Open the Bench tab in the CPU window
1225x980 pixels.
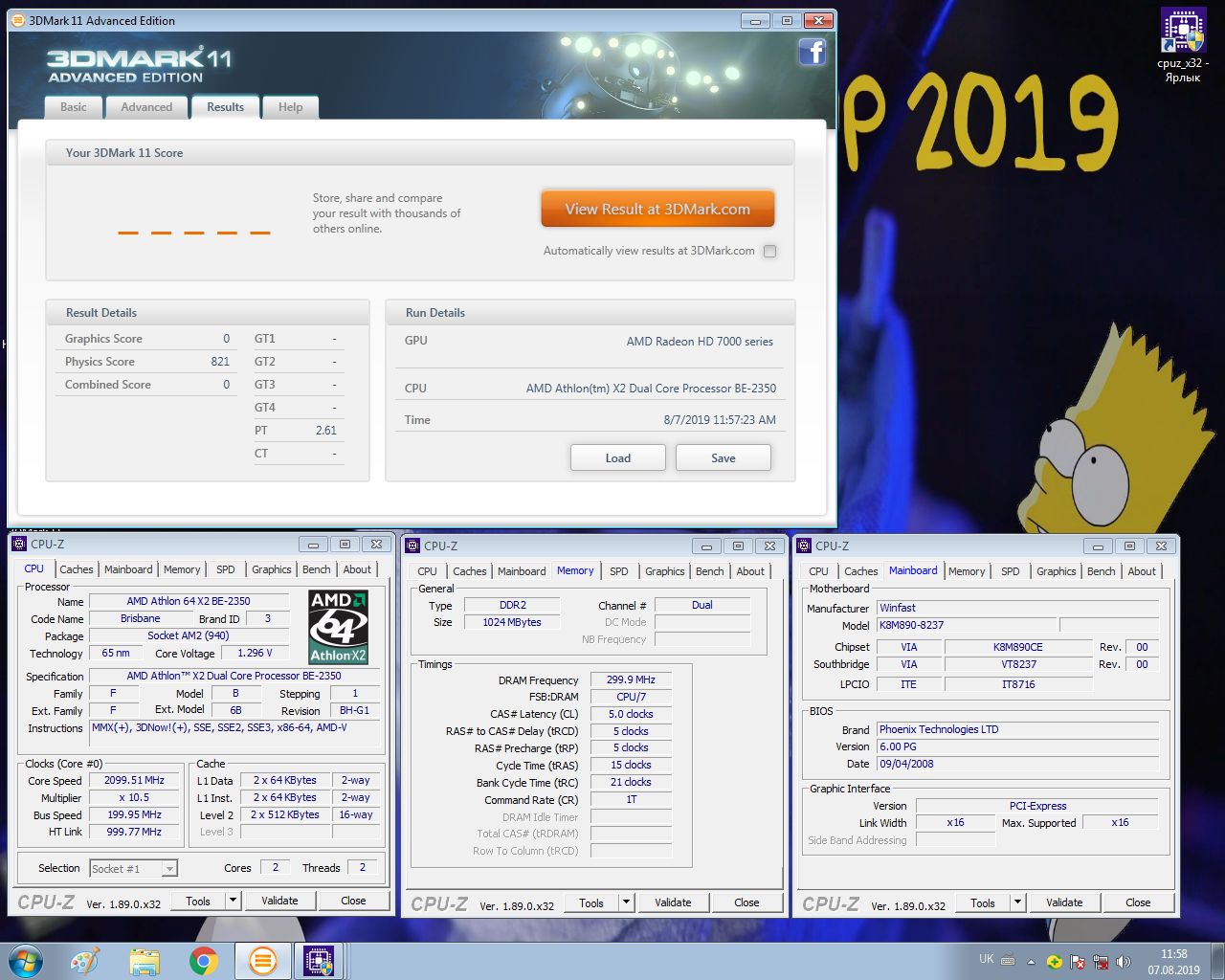coord(317,569)
